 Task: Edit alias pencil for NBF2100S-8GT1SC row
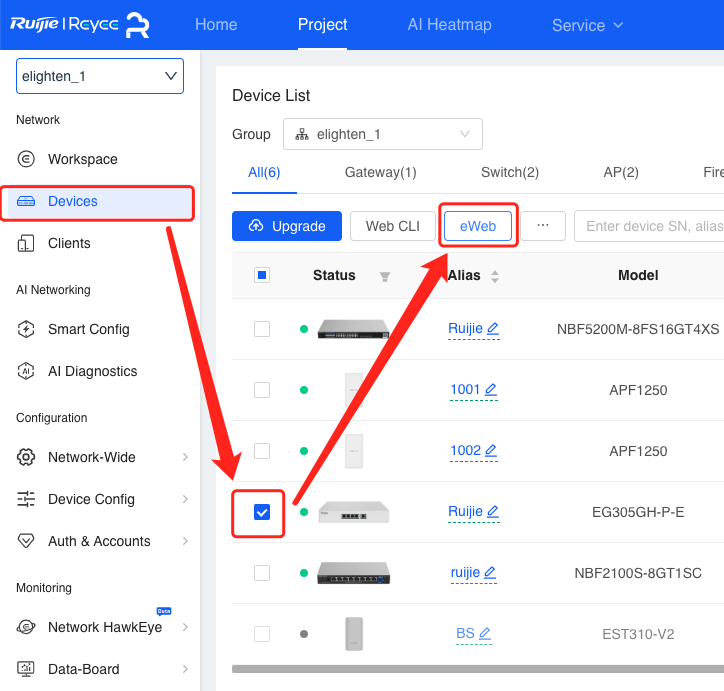coord(490,572)
